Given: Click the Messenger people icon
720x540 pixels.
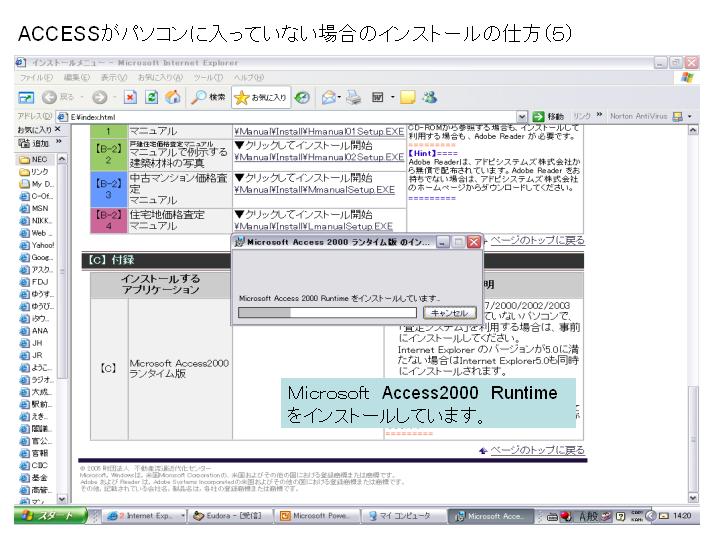Looking at the screenshot, I should pyautogui.click(x=430, y=97).
